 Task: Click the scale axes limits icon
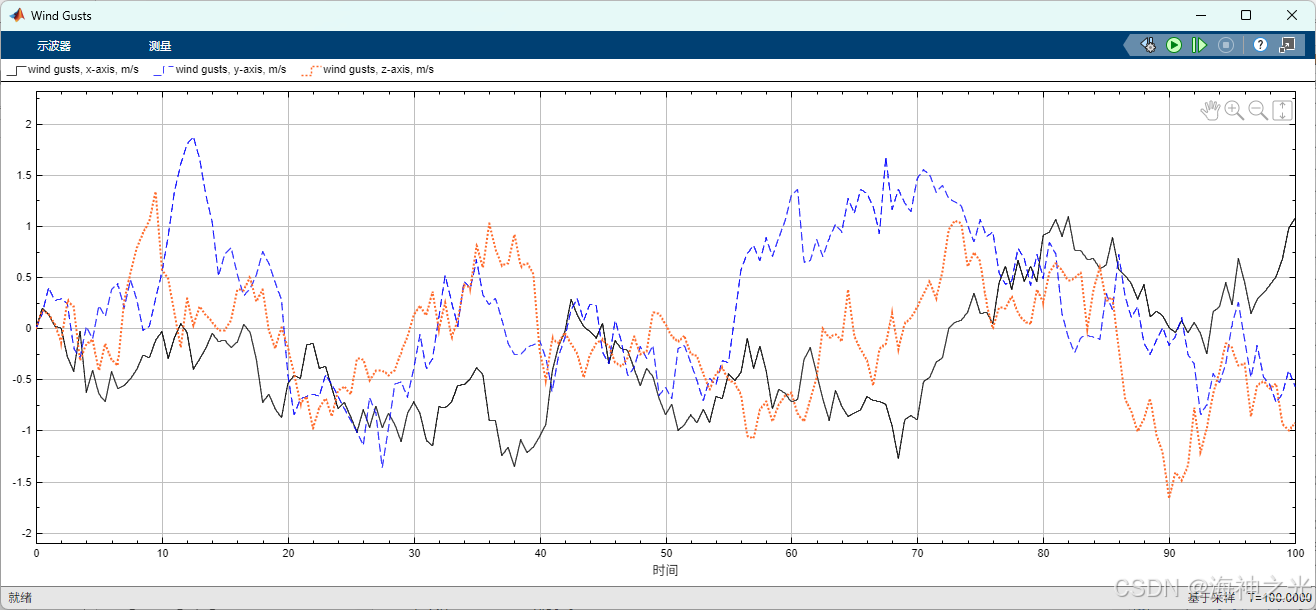1283,111
